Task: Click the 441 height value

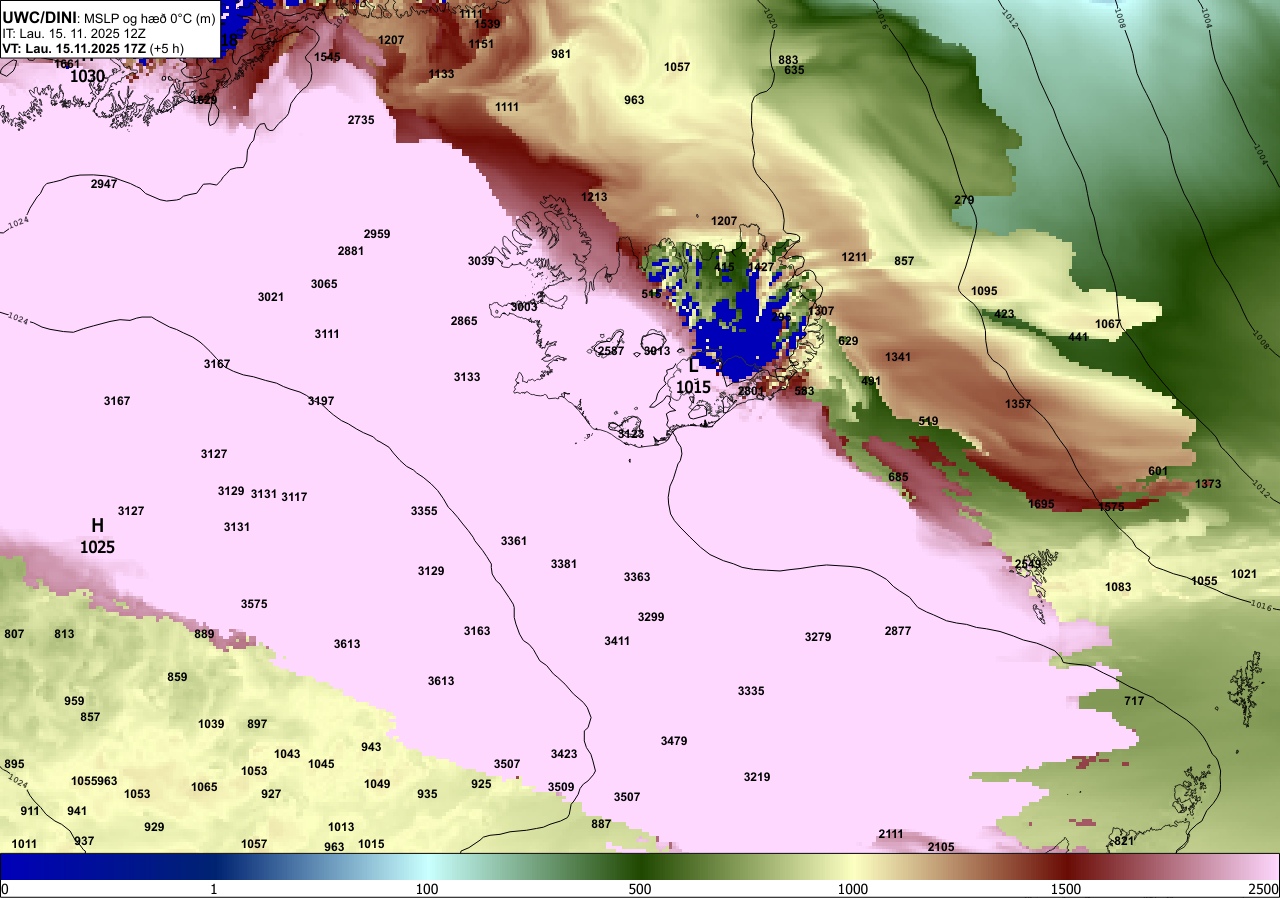Action: pos(1077,337)
